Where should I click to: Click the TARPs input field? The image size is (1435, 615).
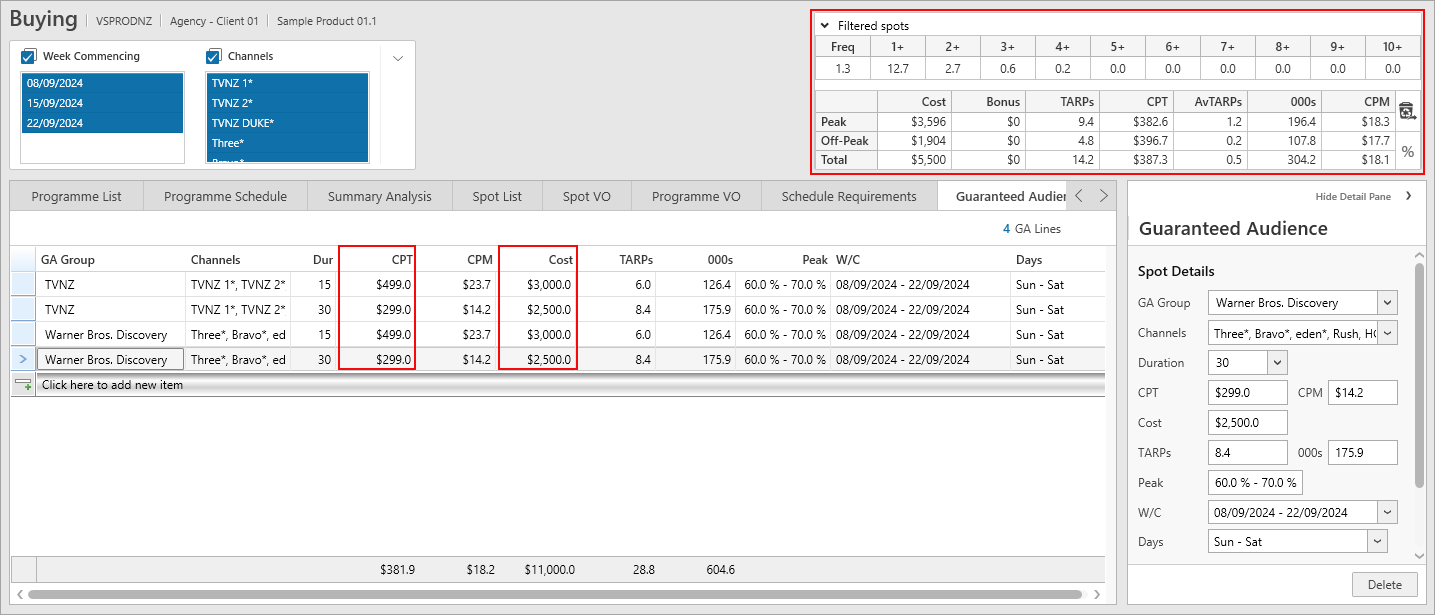coord(1248,452)
